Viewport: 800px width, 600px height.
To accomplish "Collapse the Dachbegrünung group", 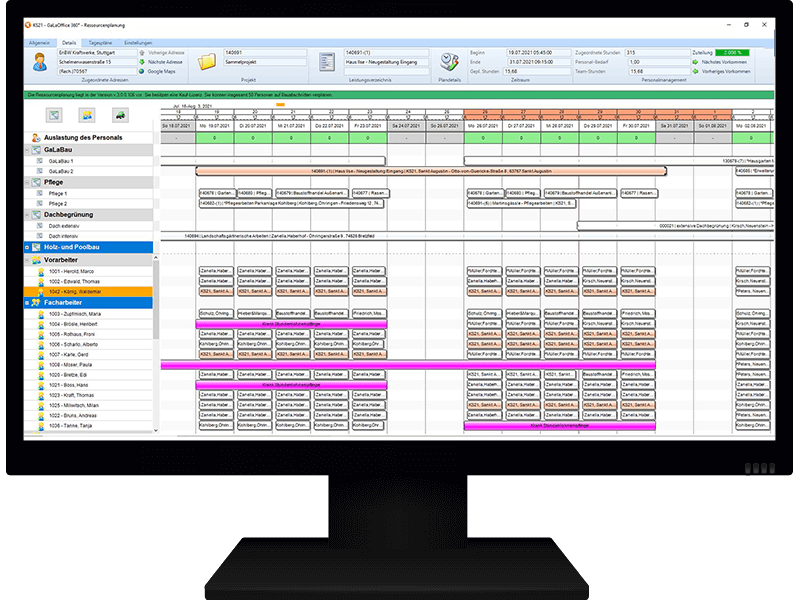I will [x=28, y=215].
